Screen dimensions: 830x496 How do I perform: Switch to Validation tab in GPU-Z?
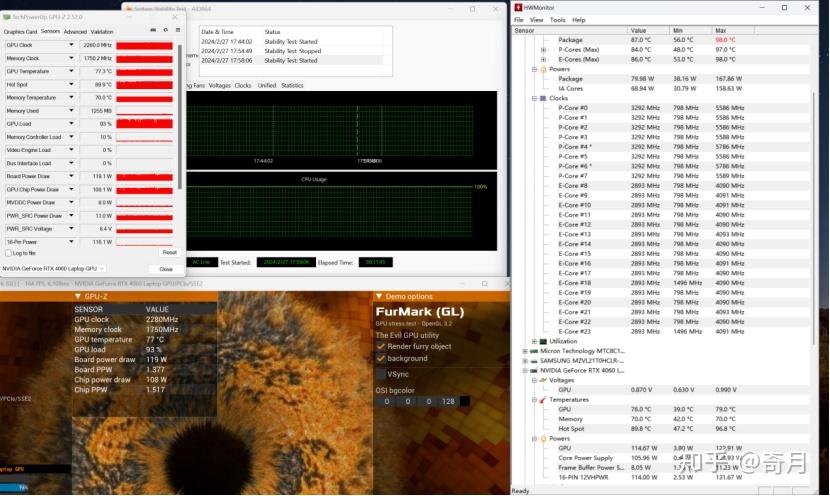point(102,32)
